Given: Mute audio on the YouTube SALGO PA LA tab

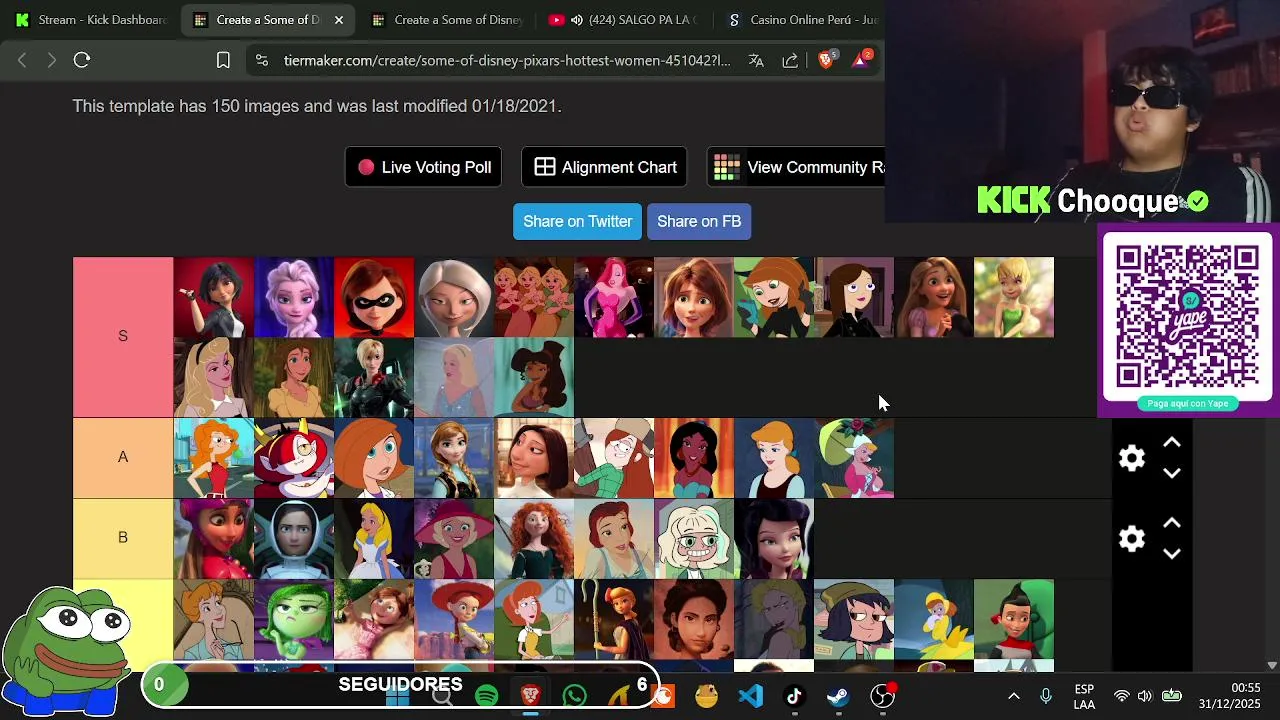Looking at the screenshot, I should [x=576, y=20].
